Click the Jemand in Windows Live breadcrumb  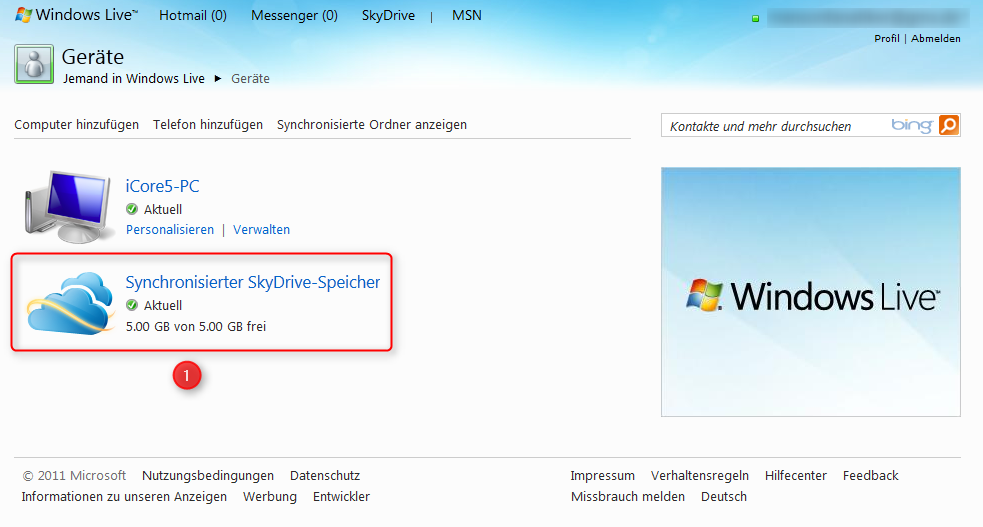click(x=134, y=79)
